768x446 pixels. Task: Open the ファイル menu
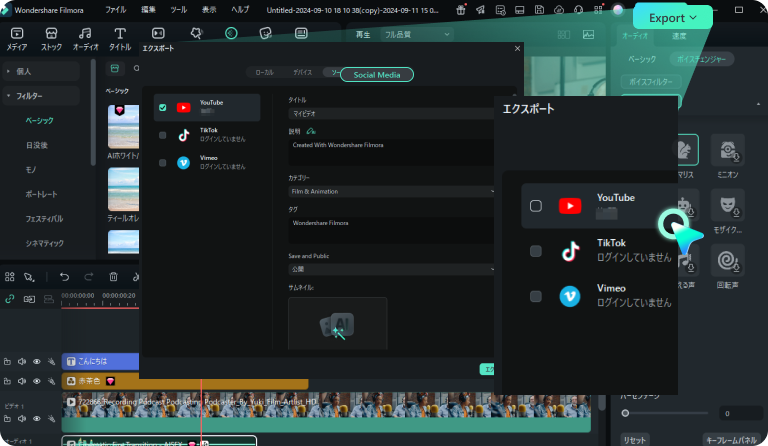point(116,10)
